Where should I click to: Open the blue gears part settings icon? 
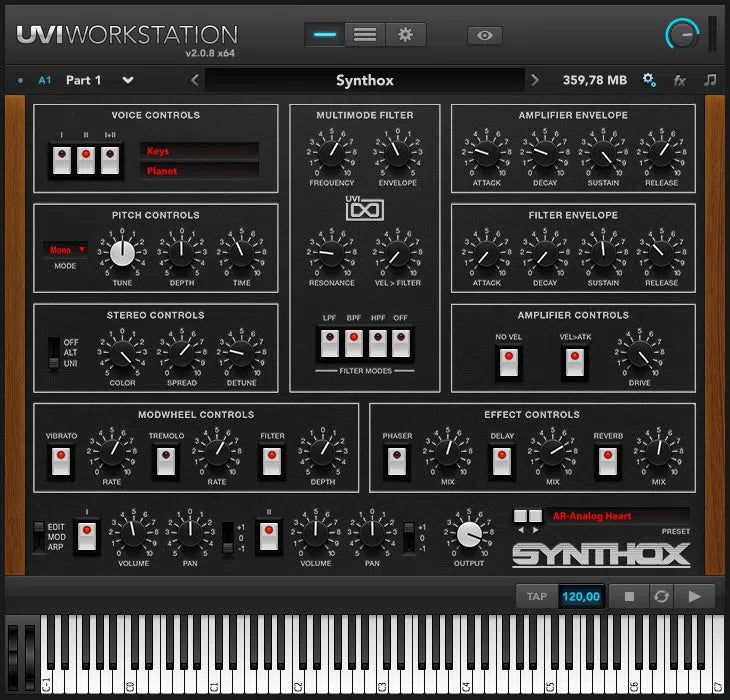pos(649,80)
